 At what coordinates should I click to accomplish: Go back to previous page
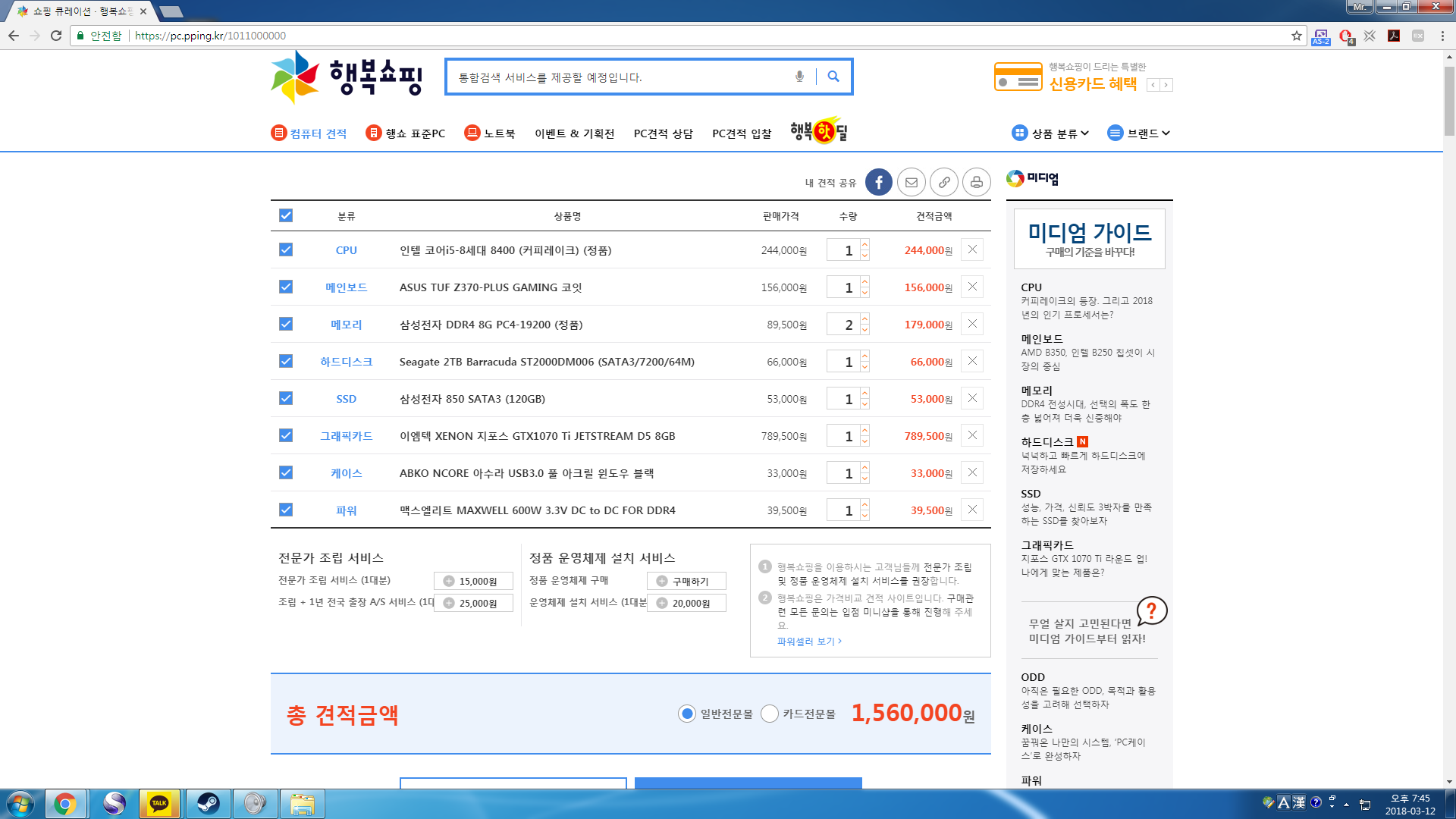14,36
